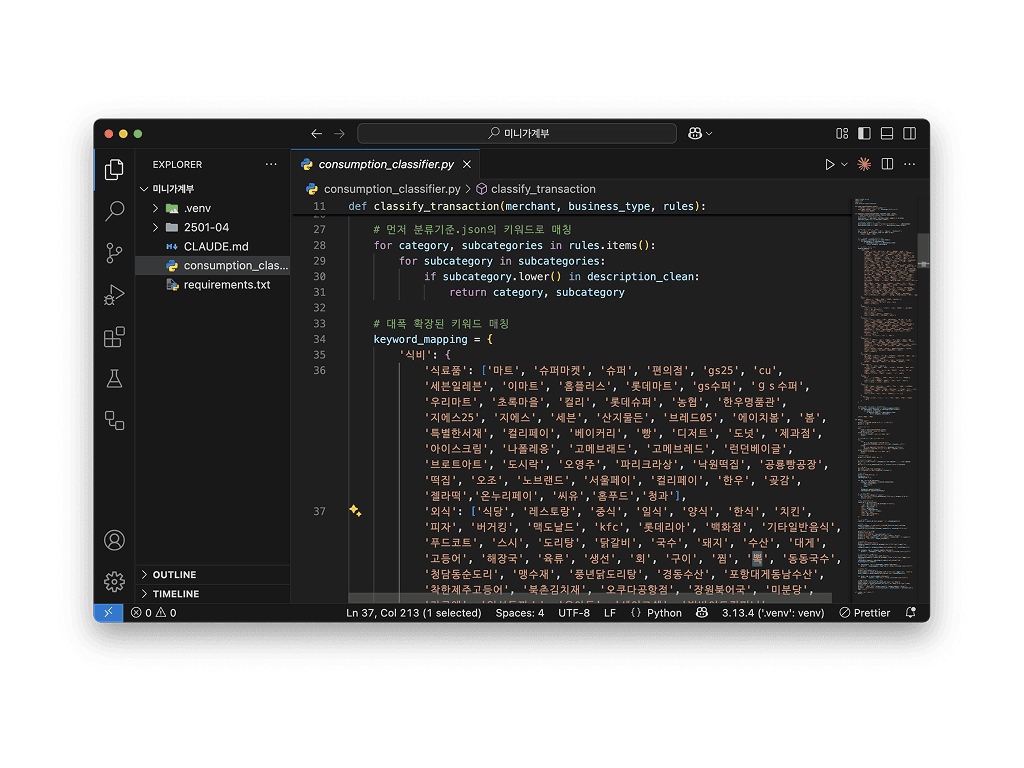Run the Python file with play button
This screenshot has height=768, width=1024.
pos(829,164)
